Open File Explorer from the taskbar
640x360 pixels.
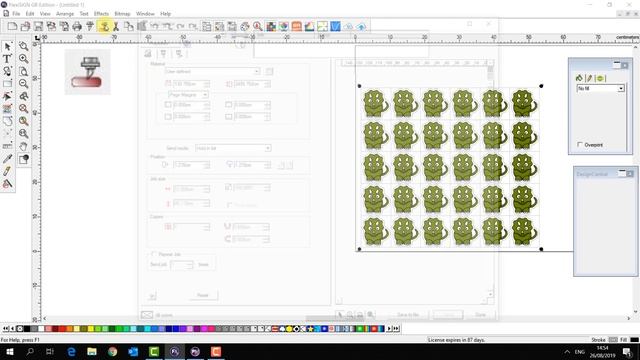[x=92, y=351]
